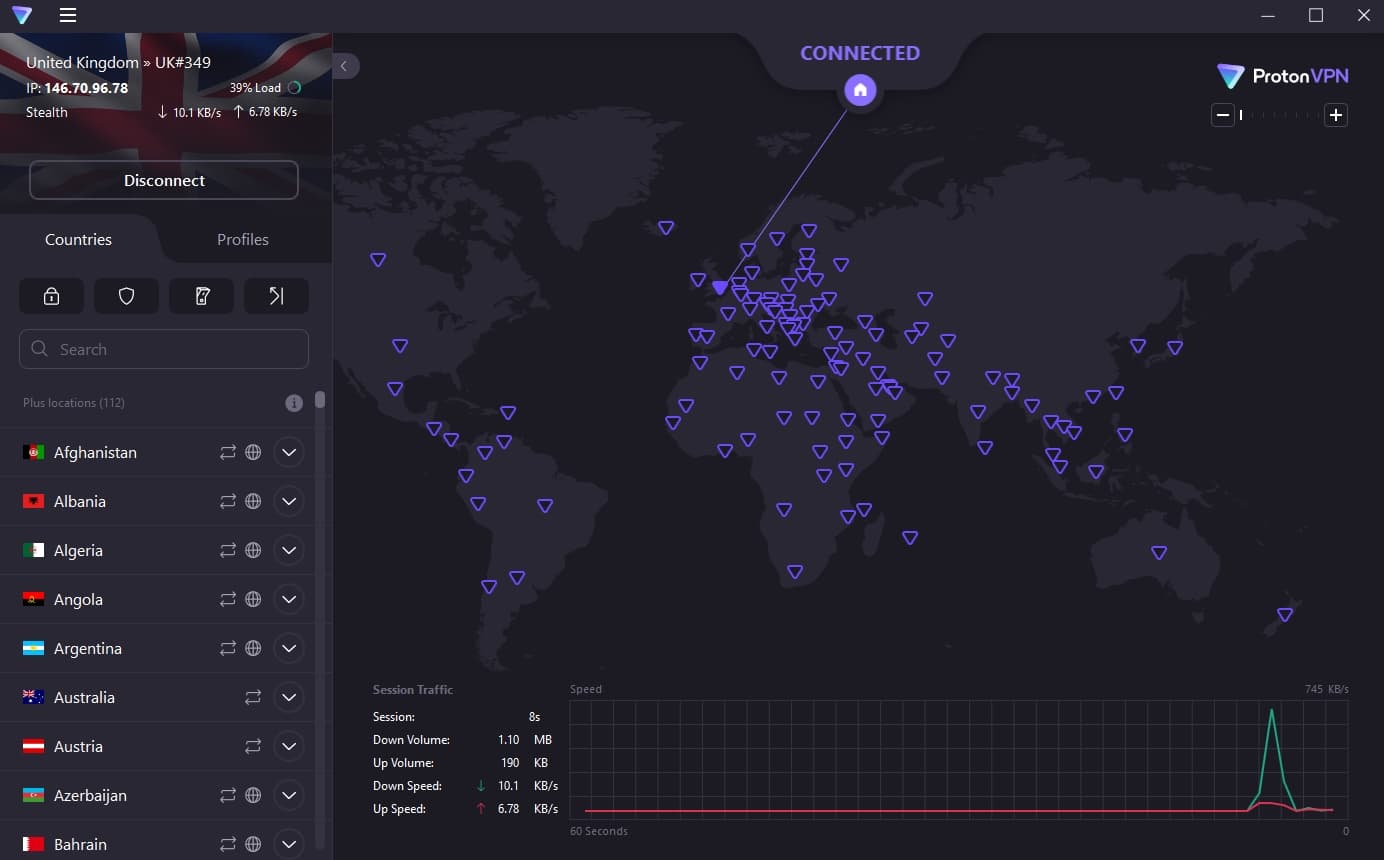Click the IP address 146.70.96.78

point(86,88)
